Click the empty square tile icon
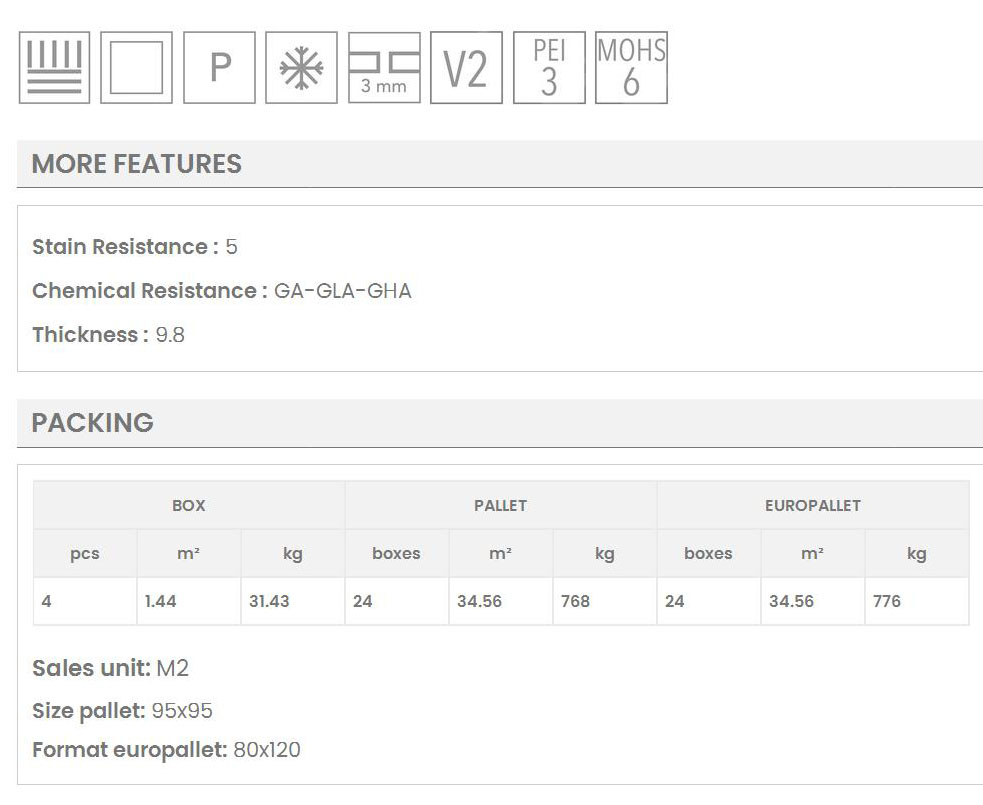Viewport: 983px width, 805px height. [x=136, y=68]
